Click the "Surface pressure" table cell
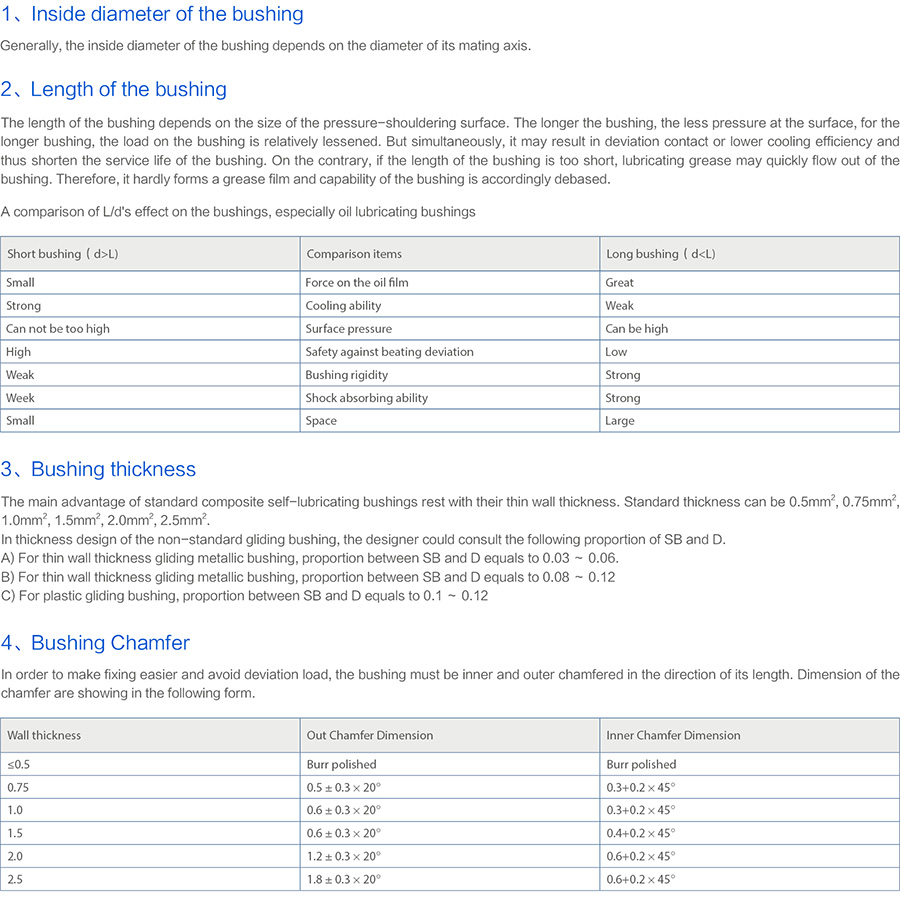The width and height of the screenshot is (900, 897). 349,329
